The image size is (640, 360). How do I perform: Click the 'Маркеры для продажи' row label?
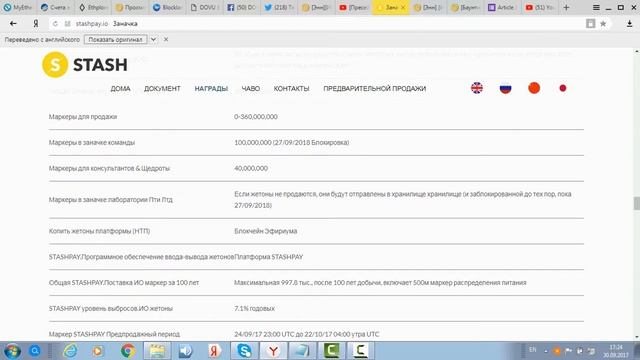coord(83,117)
